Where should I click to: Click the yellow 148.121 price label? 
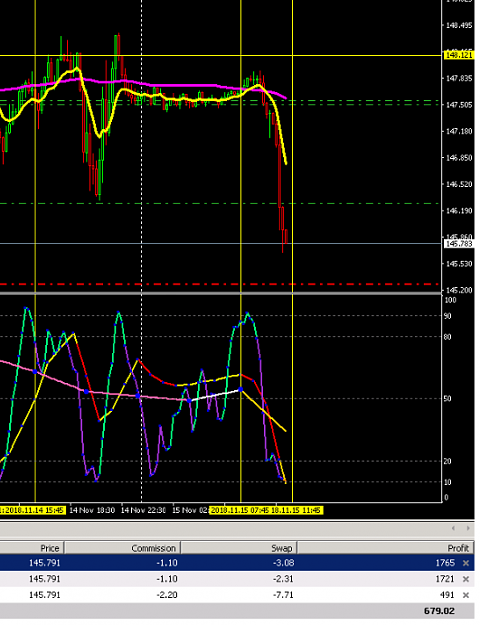[459, 55]
